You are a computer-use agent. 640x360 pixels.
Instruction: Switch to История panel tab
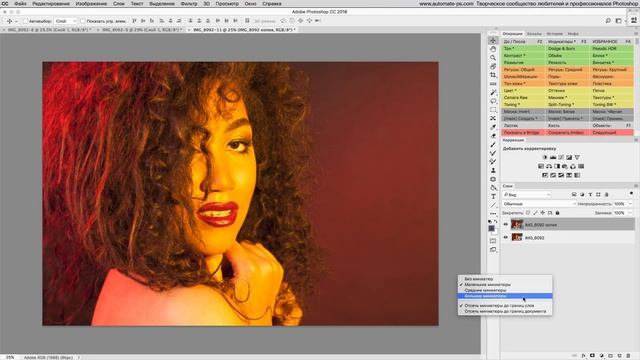(x=555, y=34)
